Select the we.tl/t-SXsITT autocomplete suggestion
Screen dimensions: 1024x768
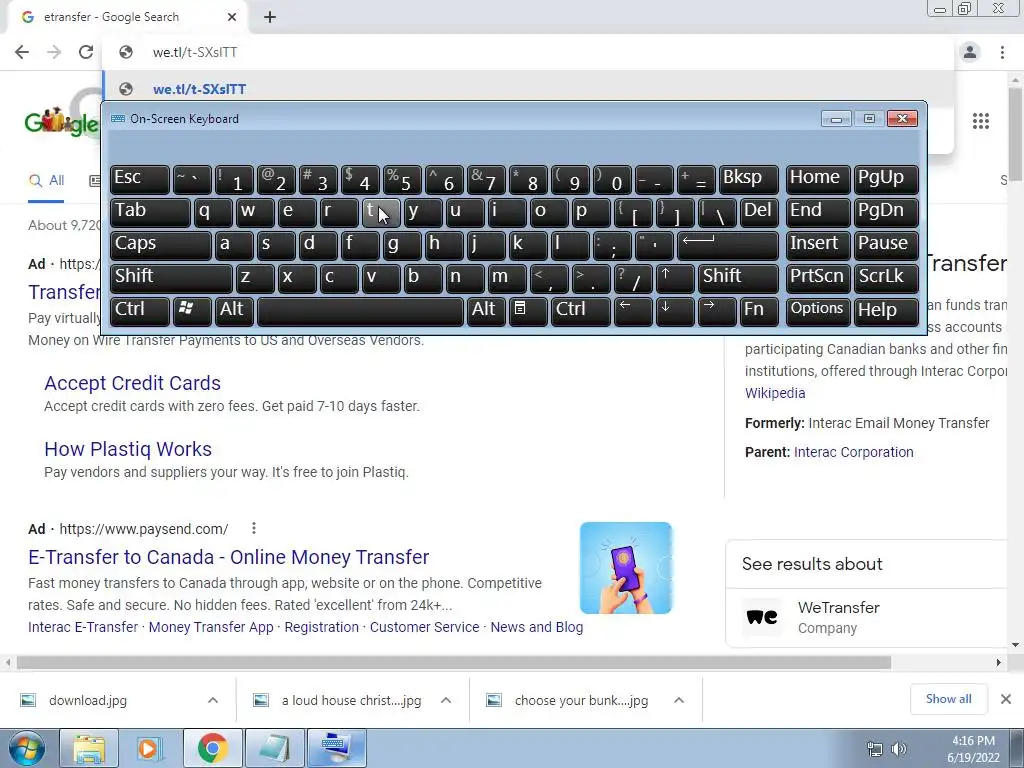click(x=528, y=89)
